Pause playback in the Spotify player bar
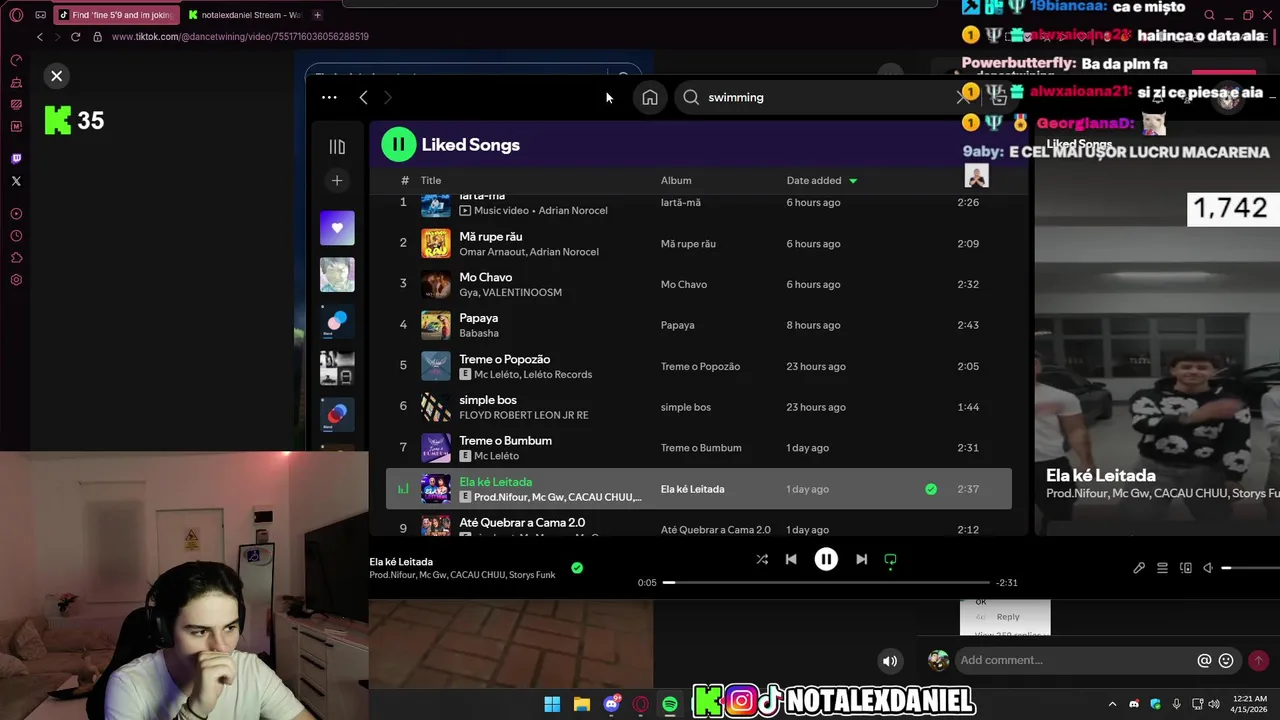 [826, 560]
